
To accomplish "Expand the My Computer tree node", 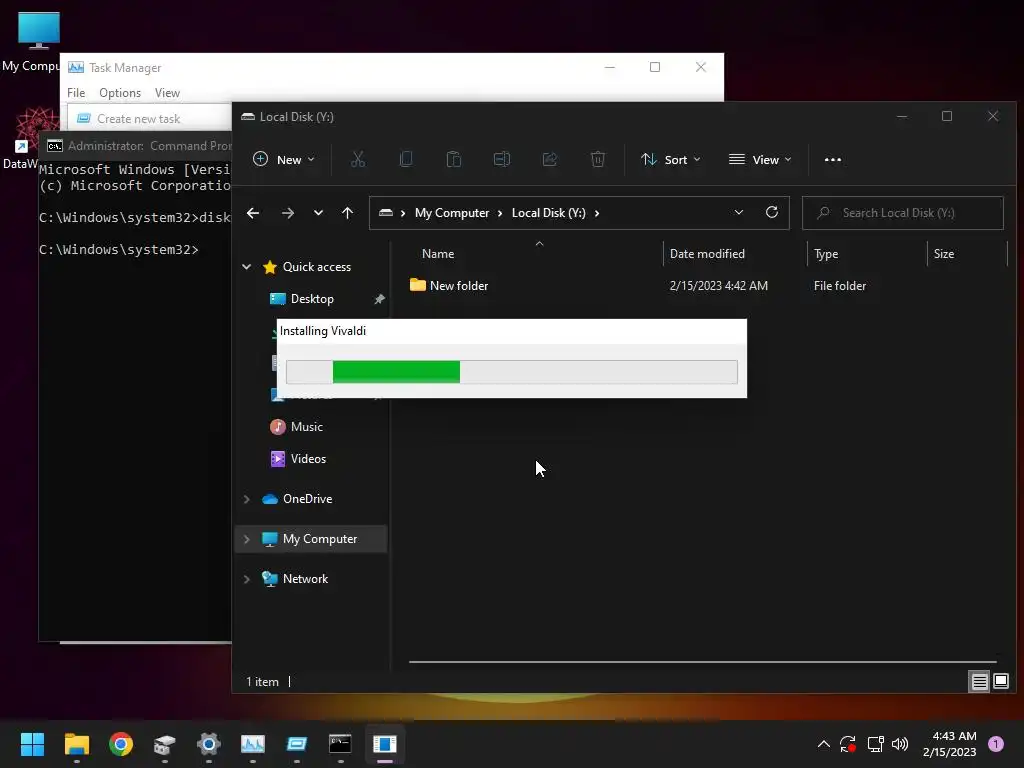I will coord(247,539).
